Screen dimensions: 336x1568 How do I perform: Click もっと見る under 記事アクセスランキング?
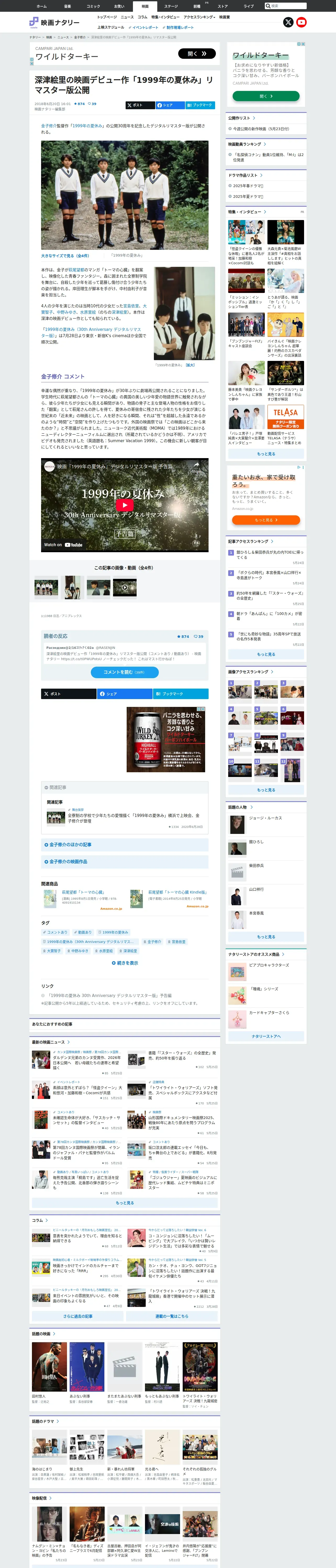pyautogui.click(x=265, y=654)
